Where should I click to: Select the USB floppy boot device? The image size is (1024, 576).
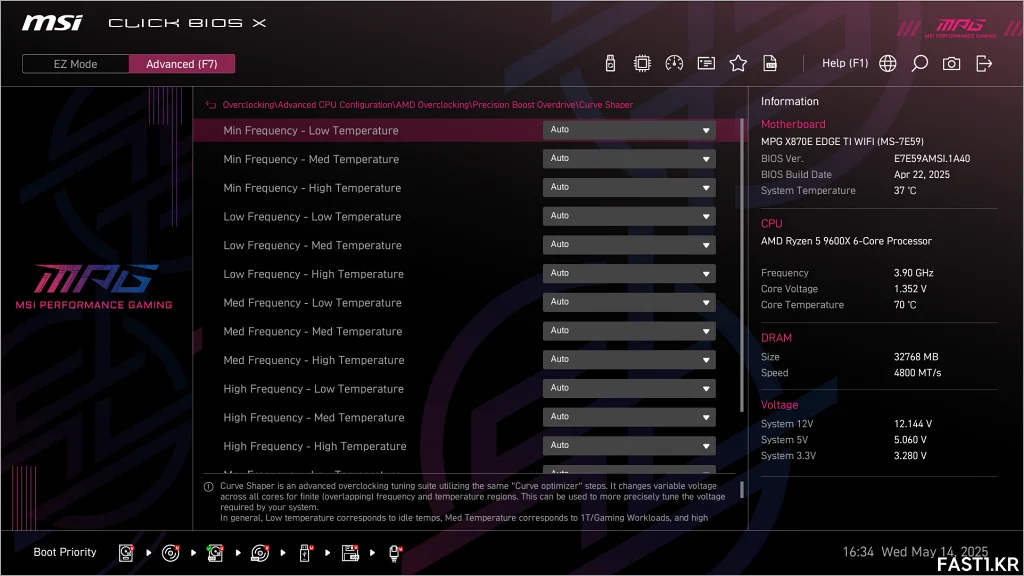350,553
